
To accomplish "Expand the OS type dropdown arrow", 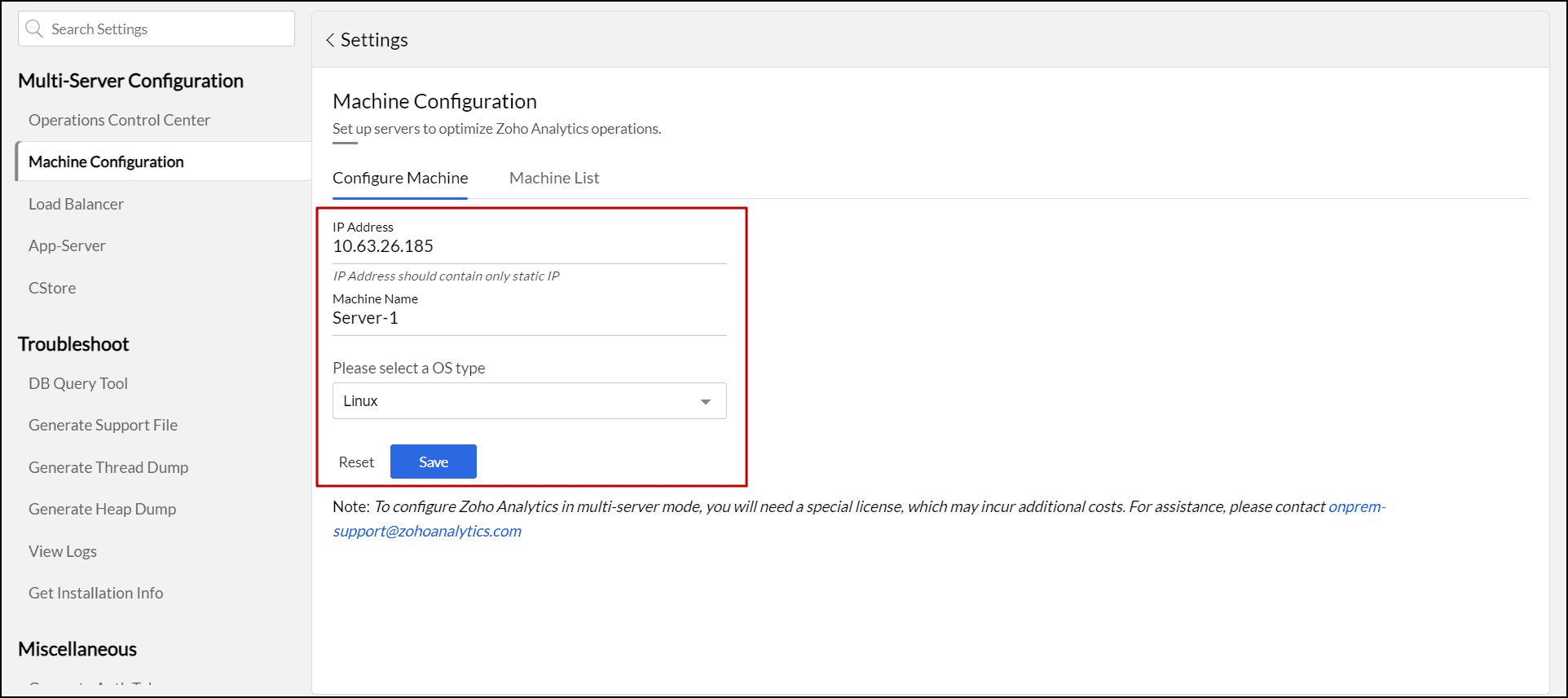I will (705, 401).
